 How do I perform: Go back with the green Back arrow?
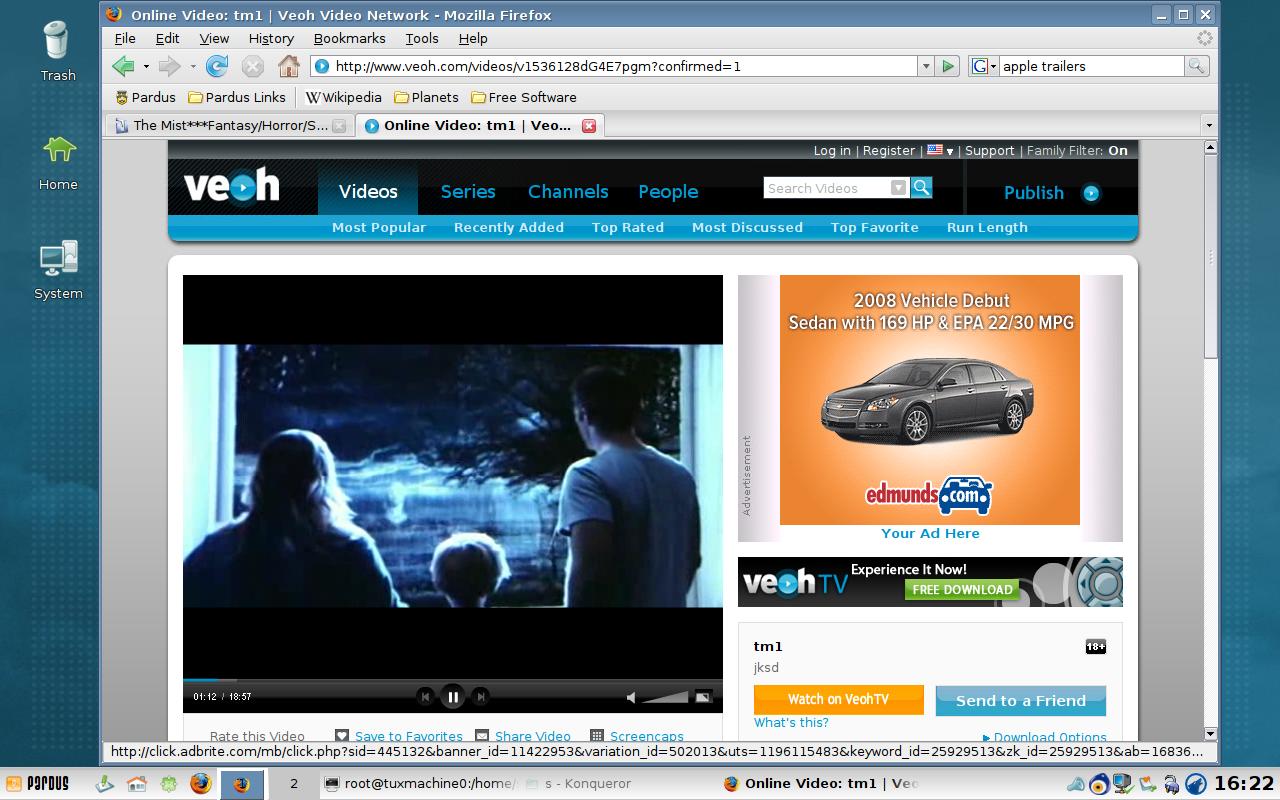click(123, 66)
